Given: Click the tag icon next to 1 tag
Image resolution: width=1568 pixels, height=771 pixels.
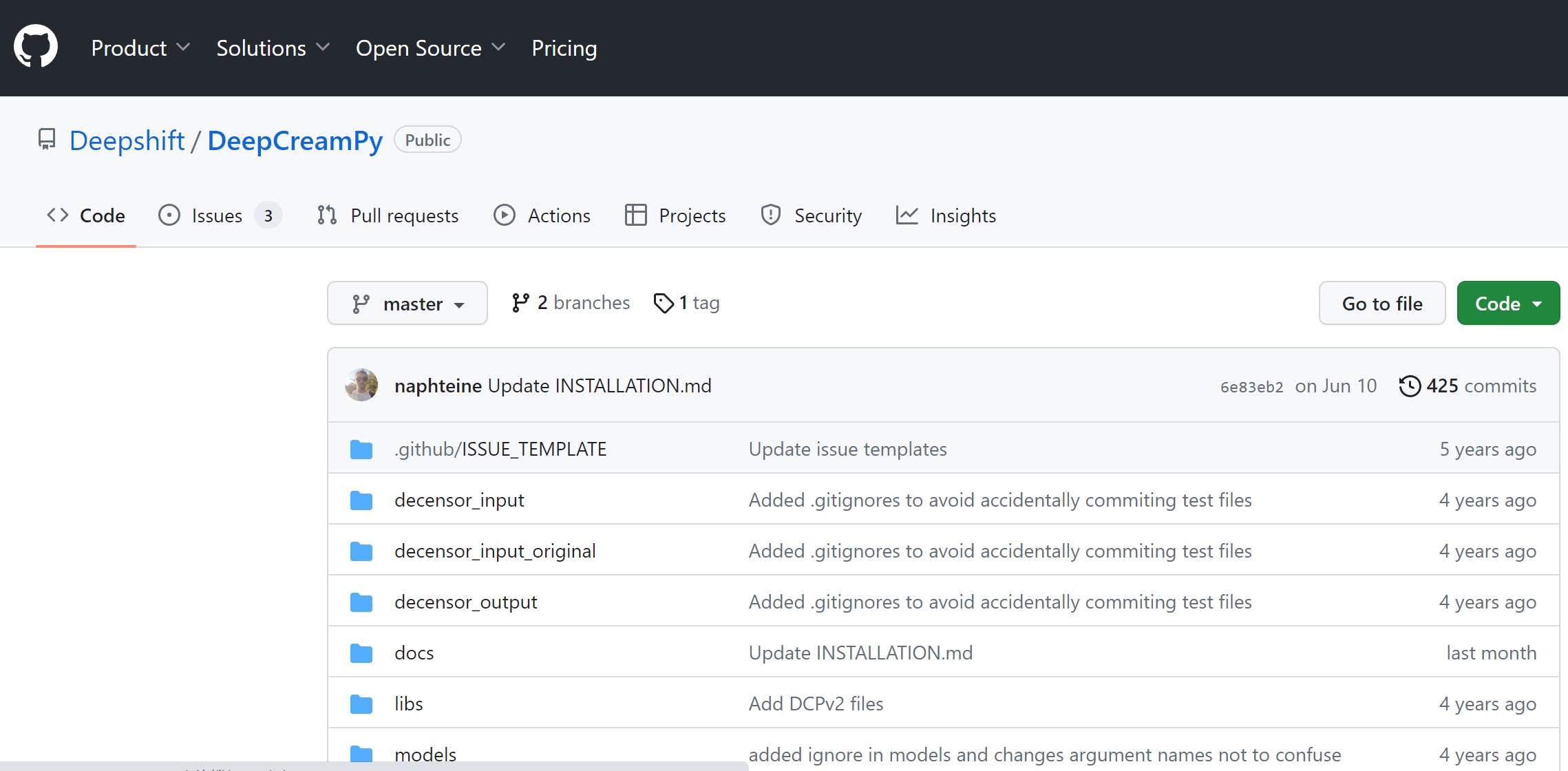Looking at the screenshot, I should tap(664, 303).
